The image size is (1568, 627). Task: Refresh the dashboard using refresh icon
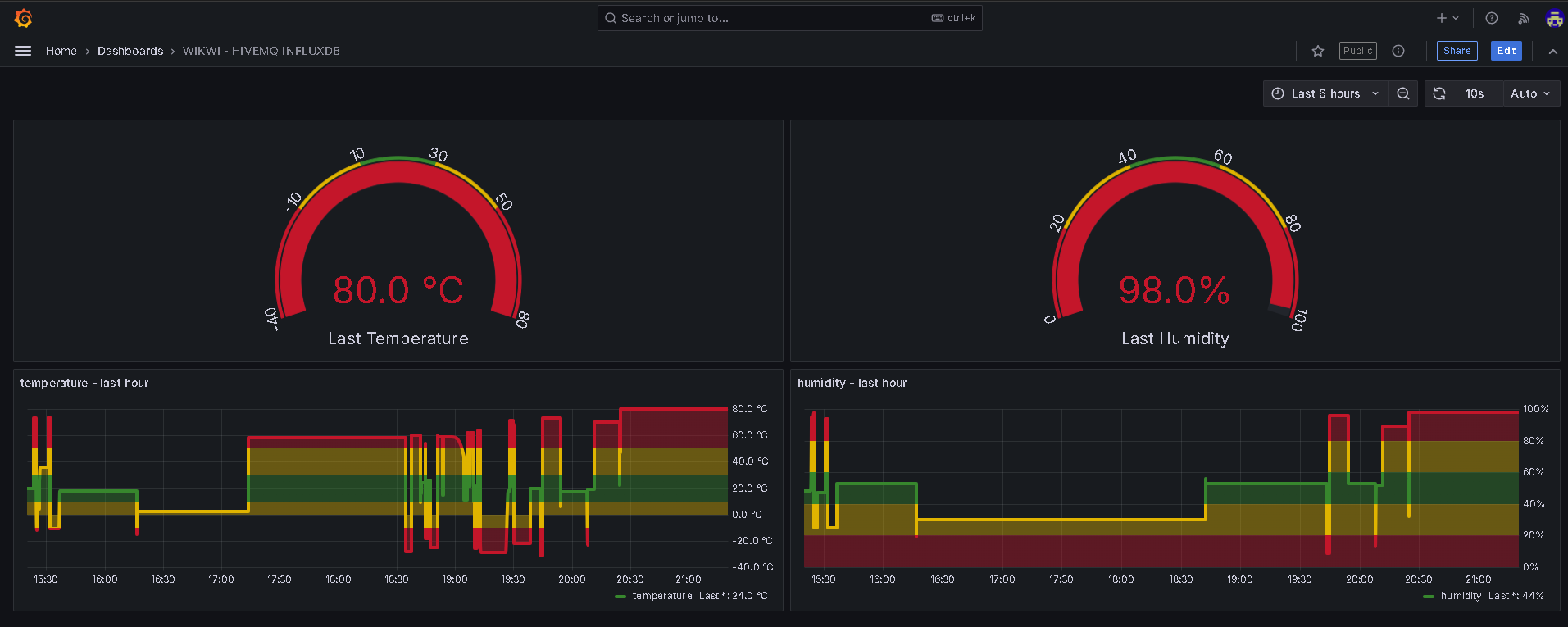pyautogui.click(x=1439, y=93)
